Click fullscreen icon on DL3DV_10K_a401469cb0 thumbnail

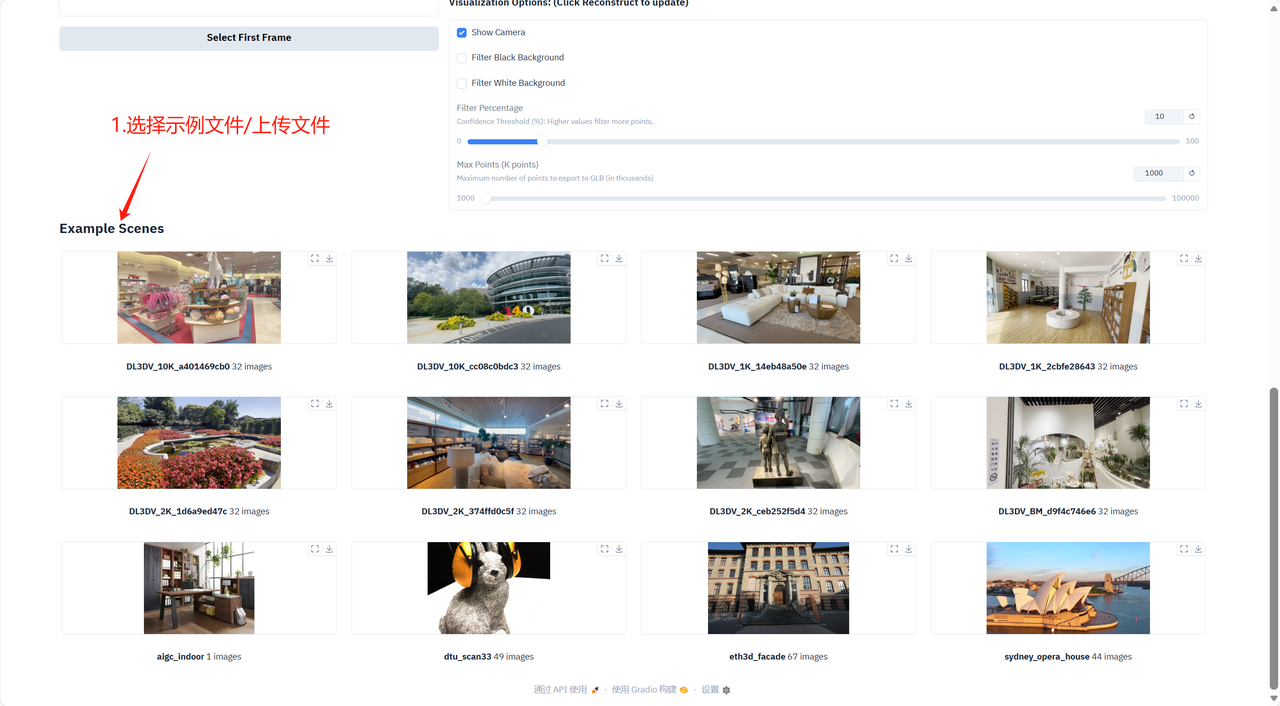[x=315, y=258]
